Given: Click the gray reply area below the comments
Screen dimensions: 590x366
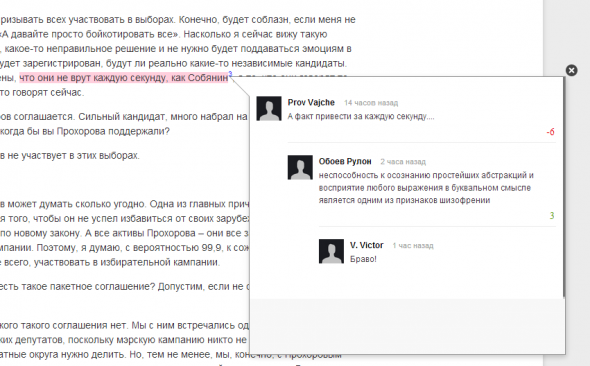Looking at the screenshot, I should pos(407,326).
